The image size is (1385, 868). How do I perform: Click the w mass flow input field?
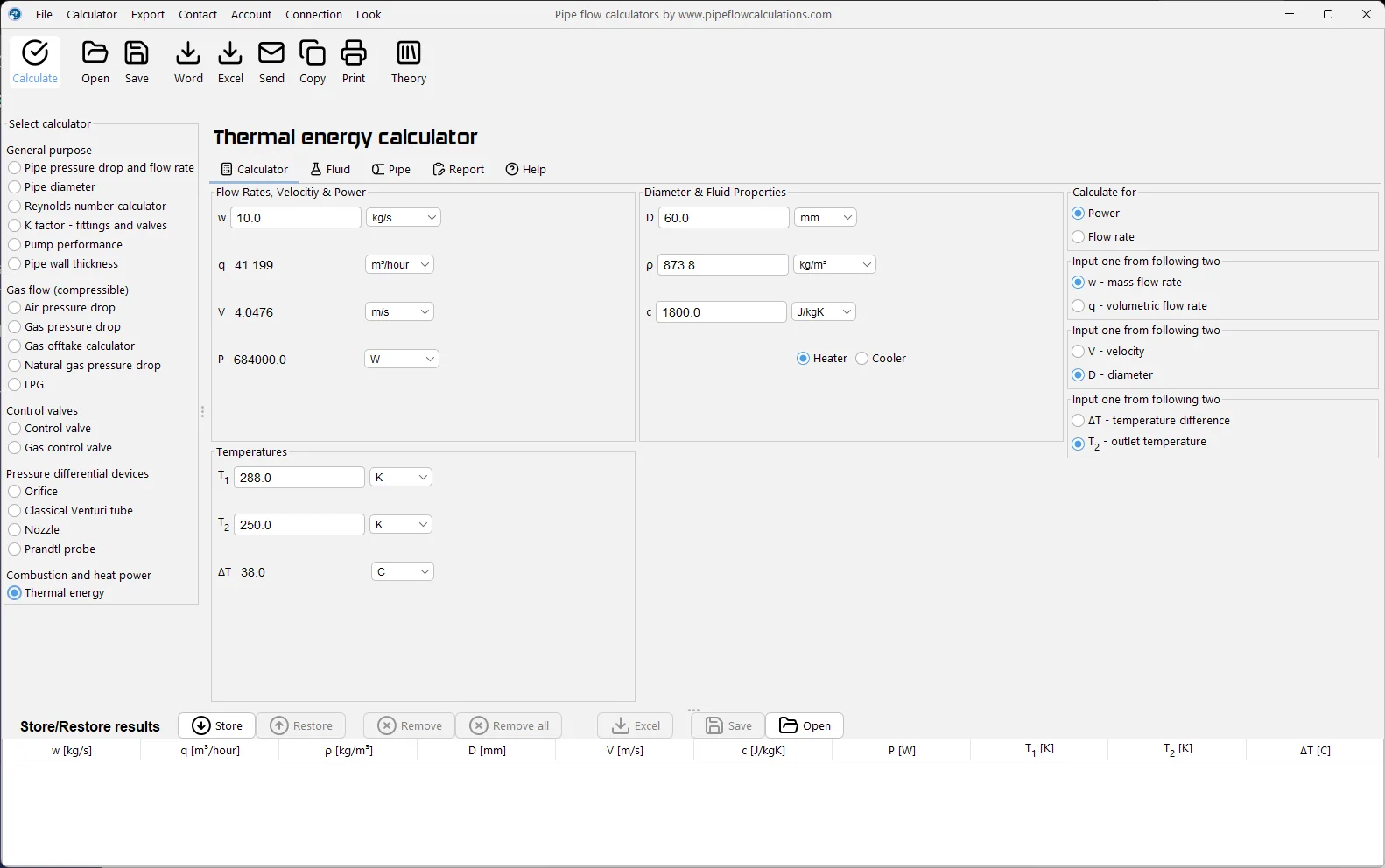pos(296,218)
